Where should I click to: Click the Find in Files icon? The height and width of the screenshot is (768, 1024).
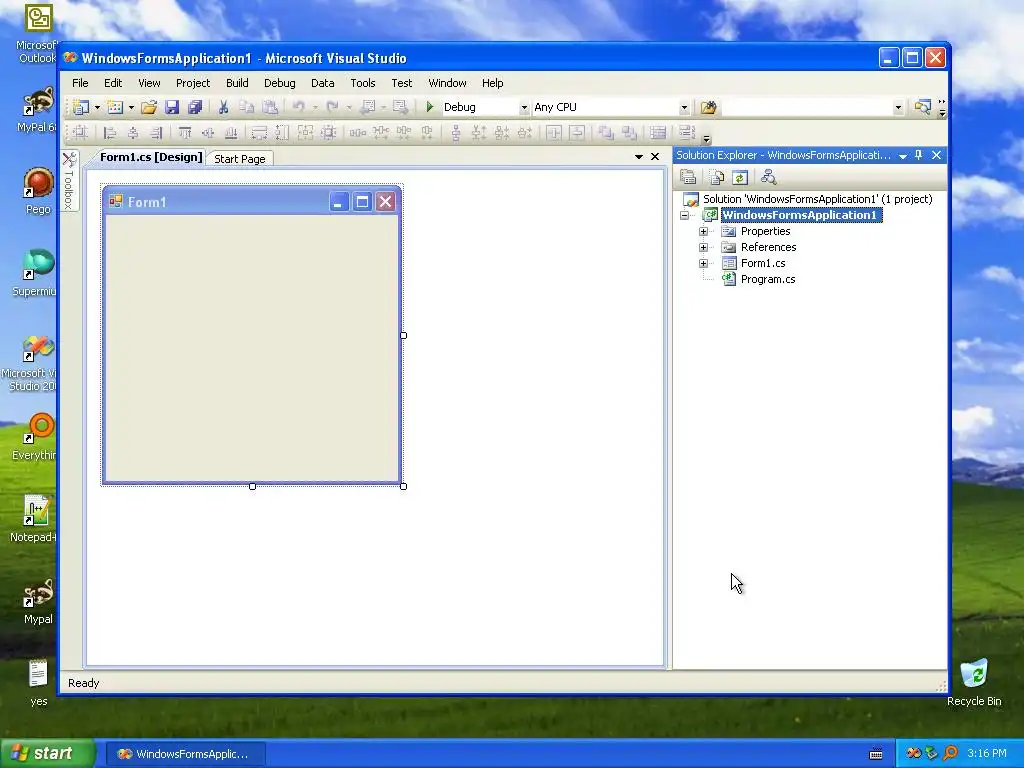point(709,107)
